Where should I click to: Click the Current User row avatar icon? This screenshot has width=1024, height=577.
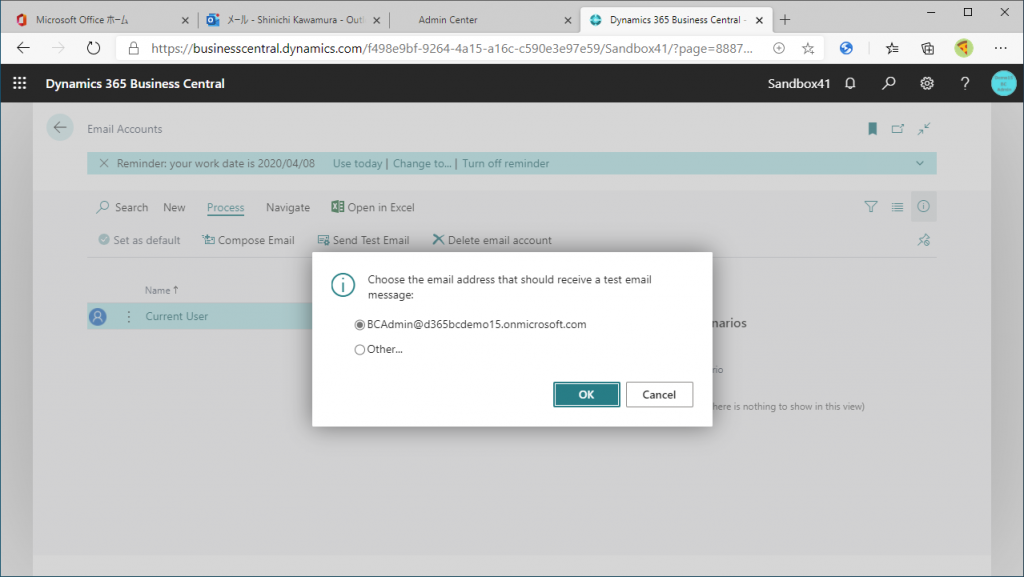[x=98, y=317]
